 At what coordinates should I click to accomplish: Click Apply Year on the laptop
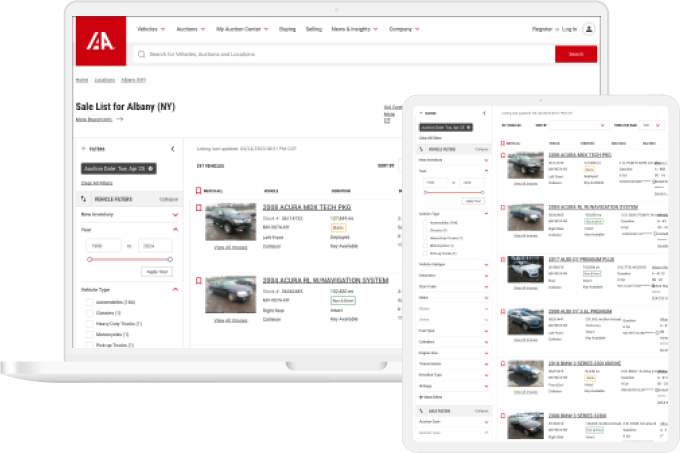[157, 272]
